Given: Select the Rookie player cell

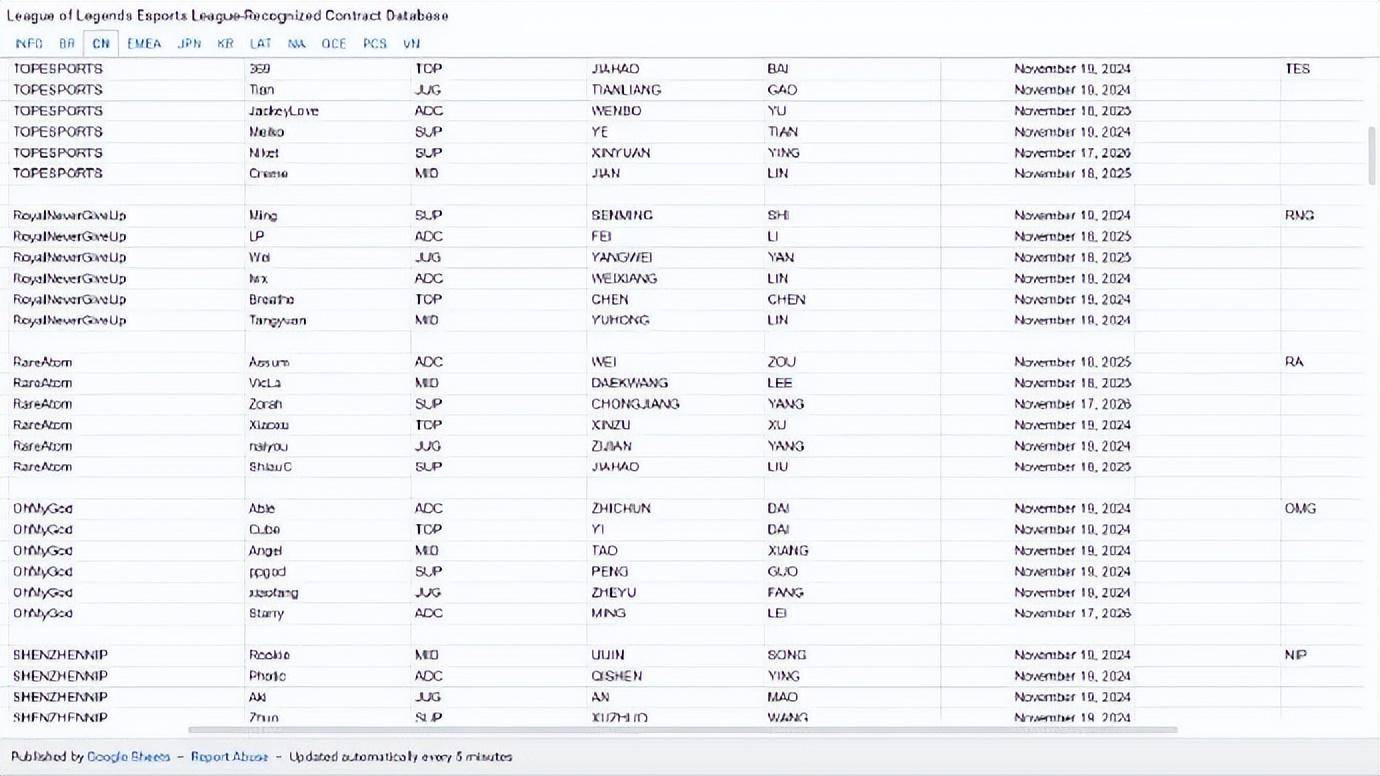Looking at the screenshot, I should pos(269,655).
